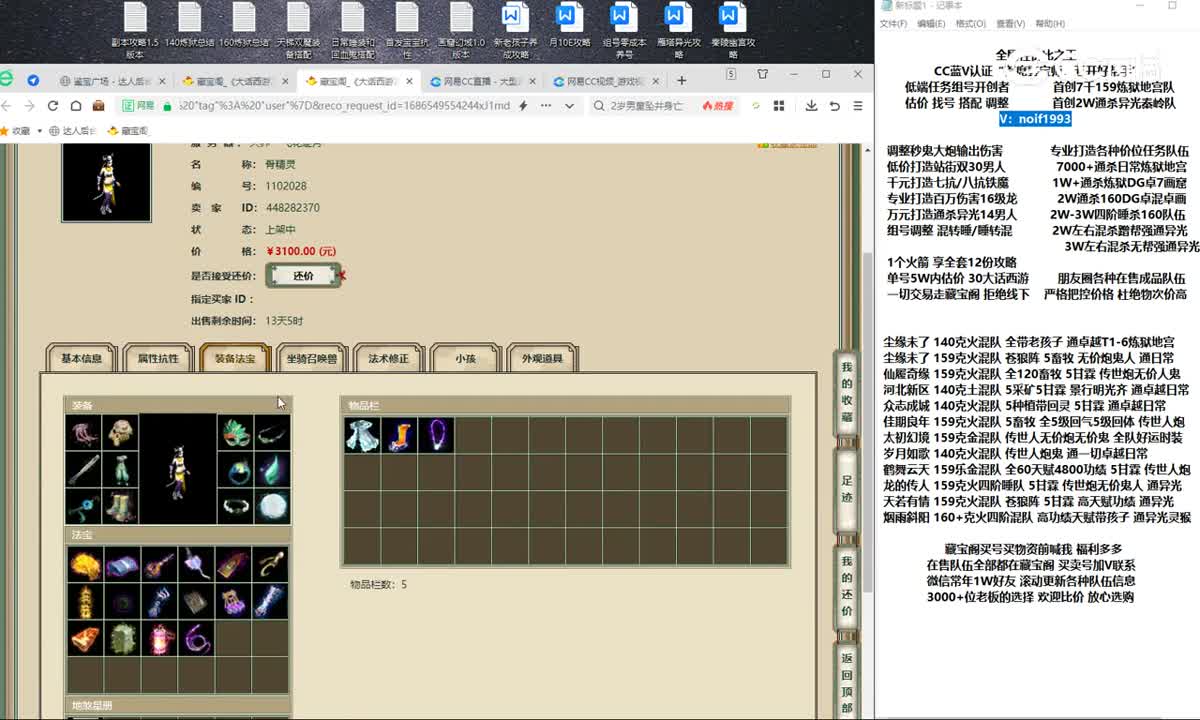Click the 返回顶部 side button

[847, 683]
